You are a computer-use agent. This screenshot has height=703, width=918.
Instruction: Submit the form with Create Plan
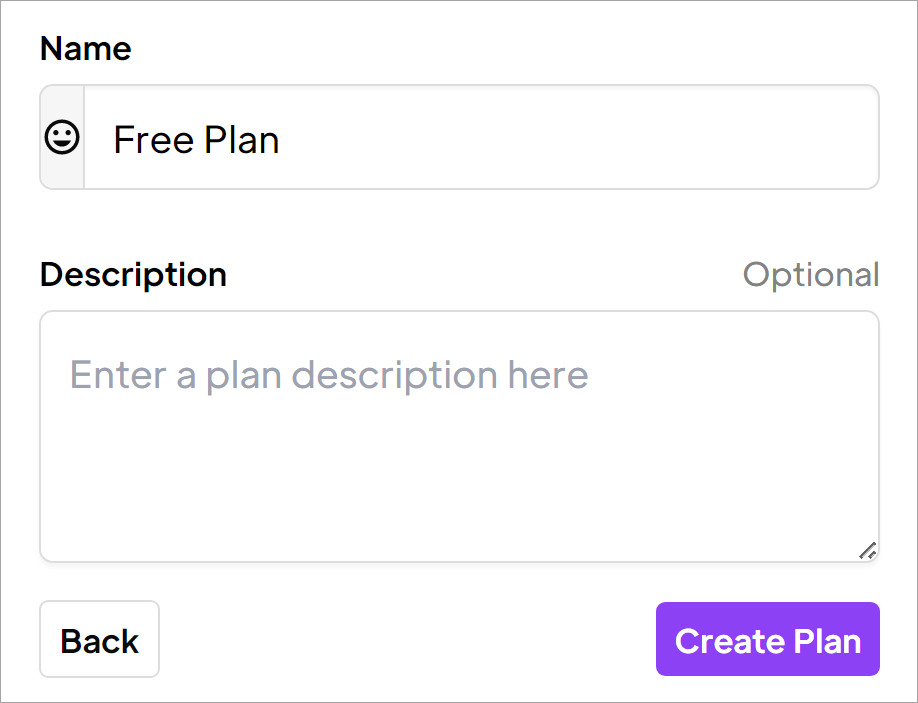[x=768, y=639]
